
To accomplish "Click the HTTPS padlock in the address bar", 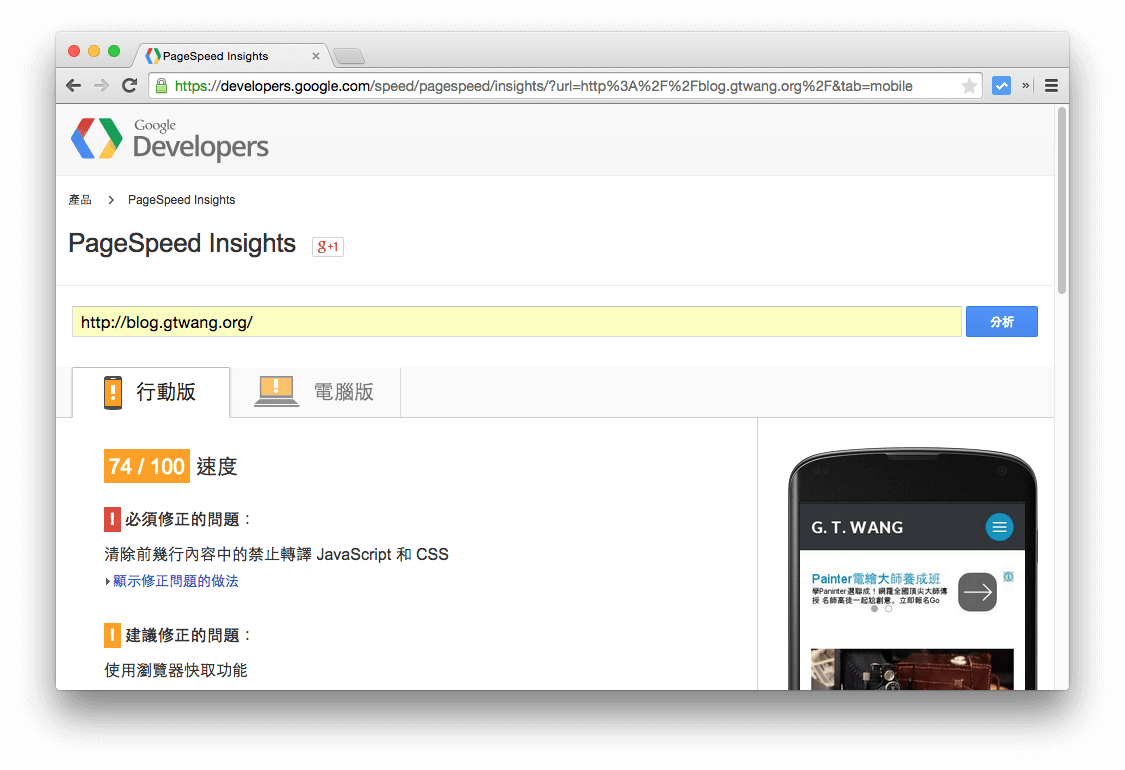I will [161, 86].
